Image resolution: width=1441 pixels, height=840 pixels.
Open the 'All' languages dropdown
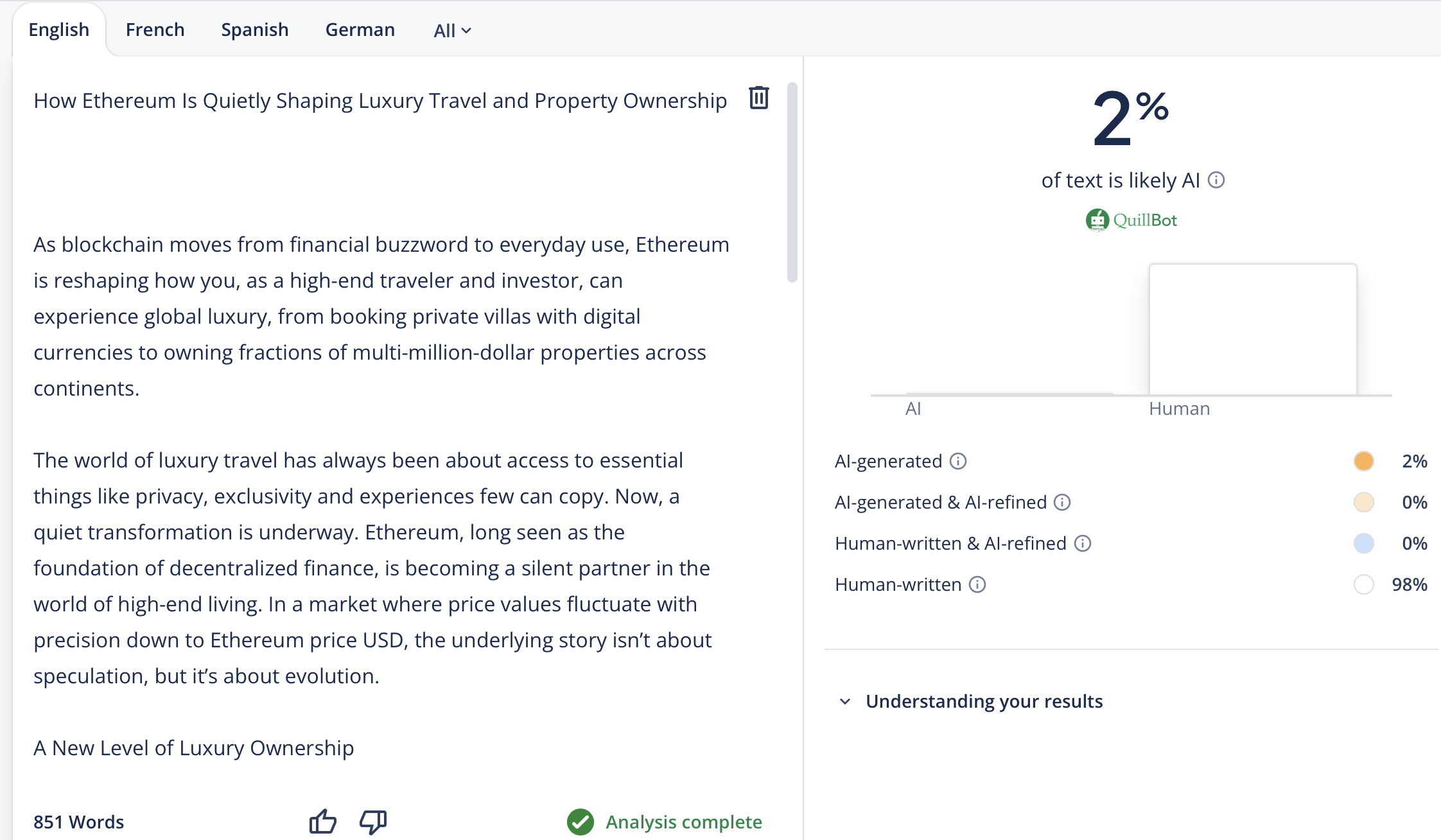click(452, 30)
